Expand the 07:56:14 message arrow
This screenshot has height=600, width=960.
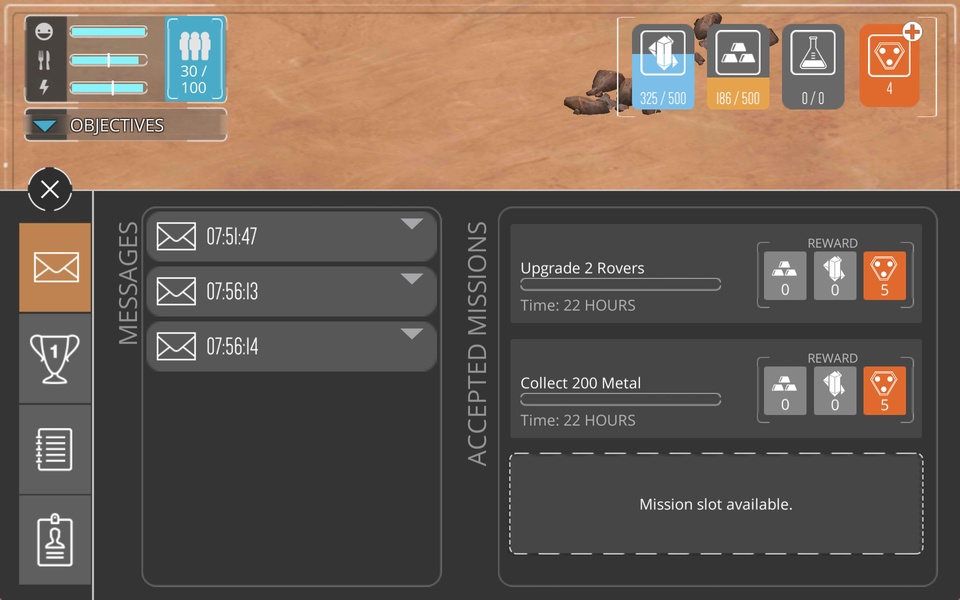[x=412, y=334]
